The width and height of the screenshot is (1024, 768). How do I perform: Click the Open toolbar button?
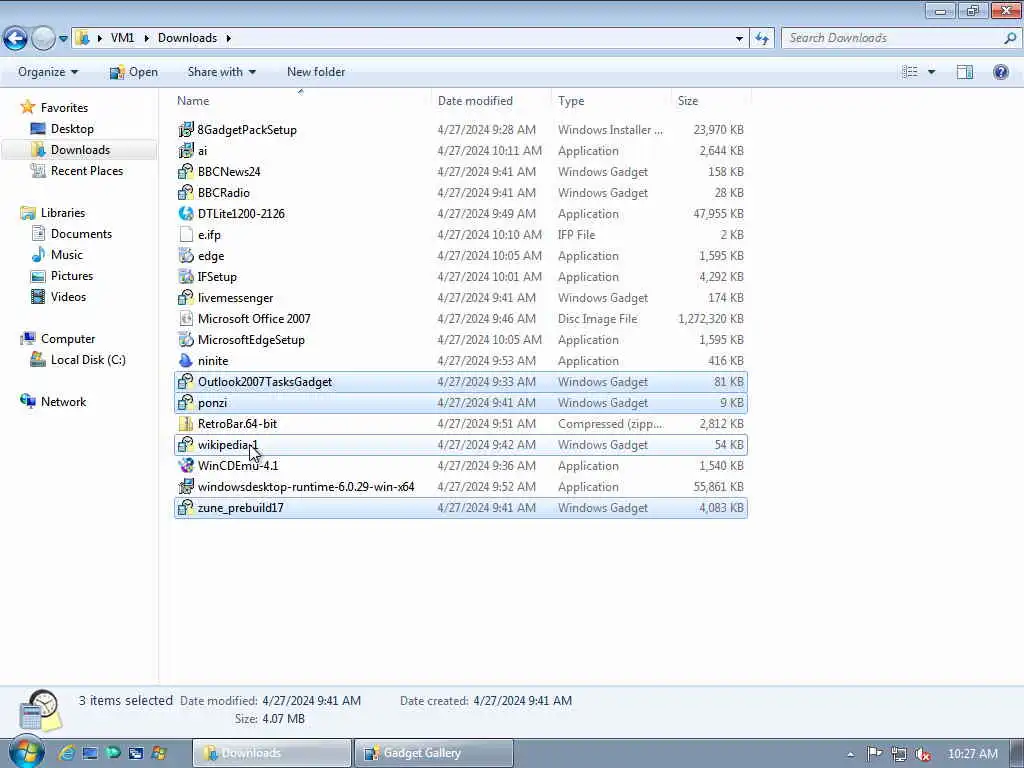pyautogui.click(x=134, y=72)
